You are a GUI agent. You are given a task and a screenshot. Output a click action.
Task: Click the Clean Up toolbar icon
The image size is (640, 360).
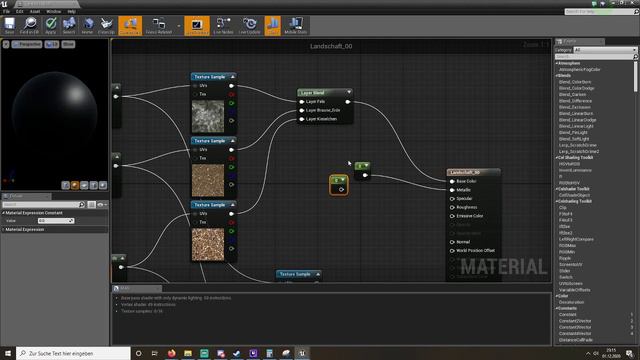click(x=106, y=26)
